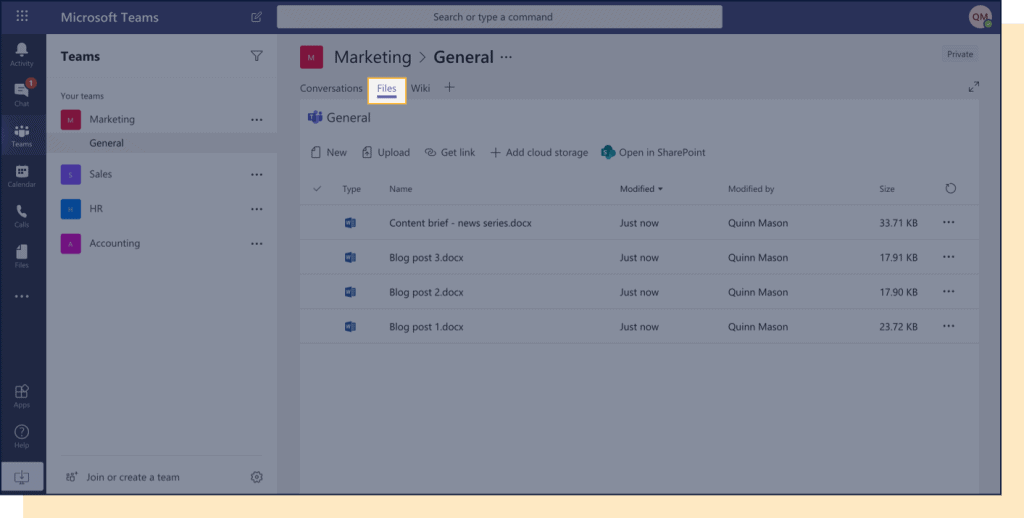This screenshot has width=1024, height=518.
Task: Open actions menu for Blog post 3.docx
Action: 949,257
